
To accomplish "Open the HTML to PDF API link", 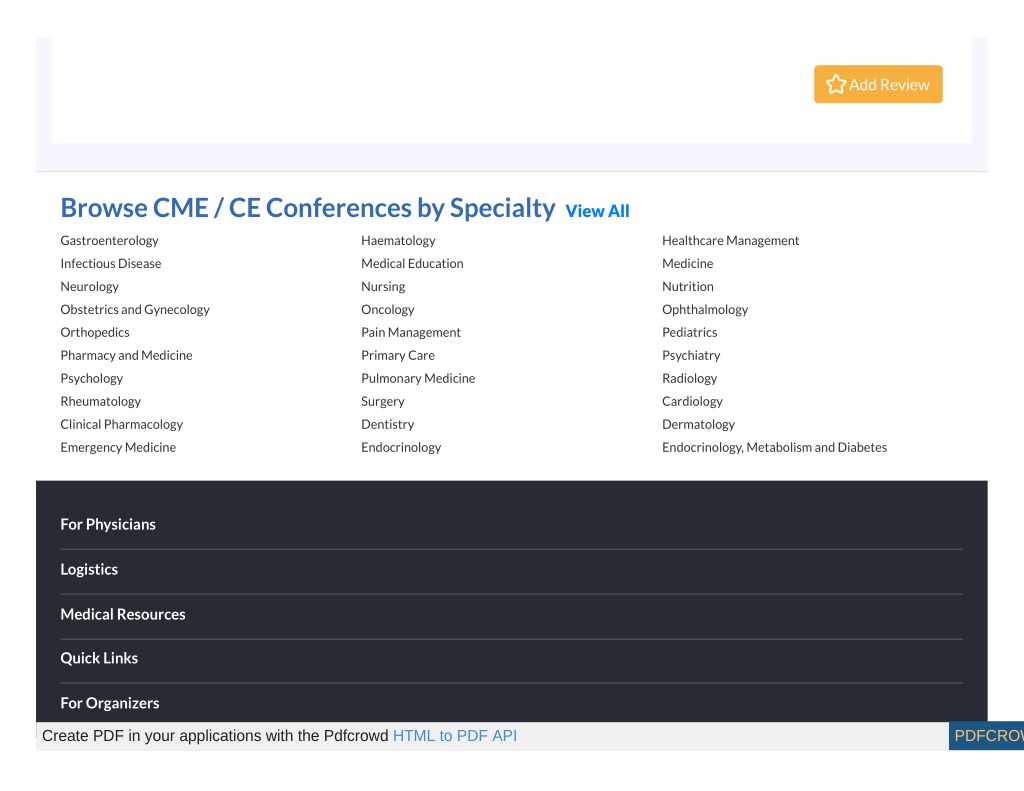I will click(455, 736).
